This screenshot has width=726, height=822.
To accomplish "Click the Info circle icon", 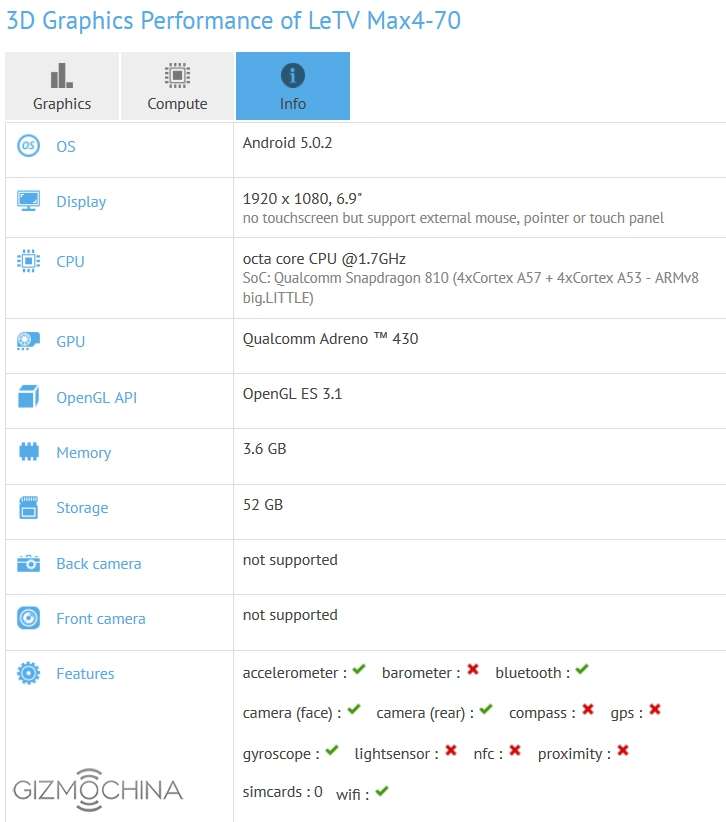I will tap(292, 75).
